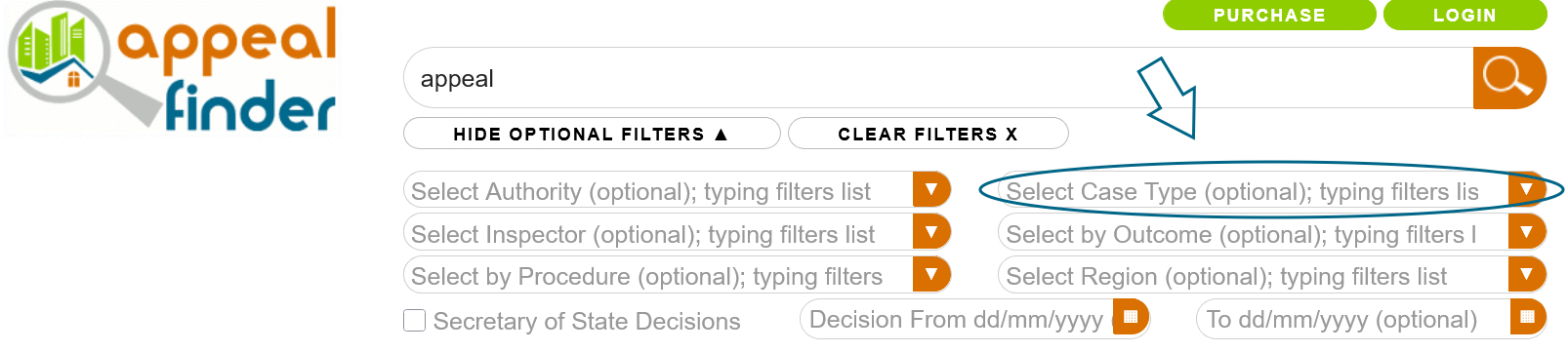The height and width of the screenshot is (352, 1568).
Task: Open the Select Region dropdown arrow
Action: click(x=1527, y=274)
